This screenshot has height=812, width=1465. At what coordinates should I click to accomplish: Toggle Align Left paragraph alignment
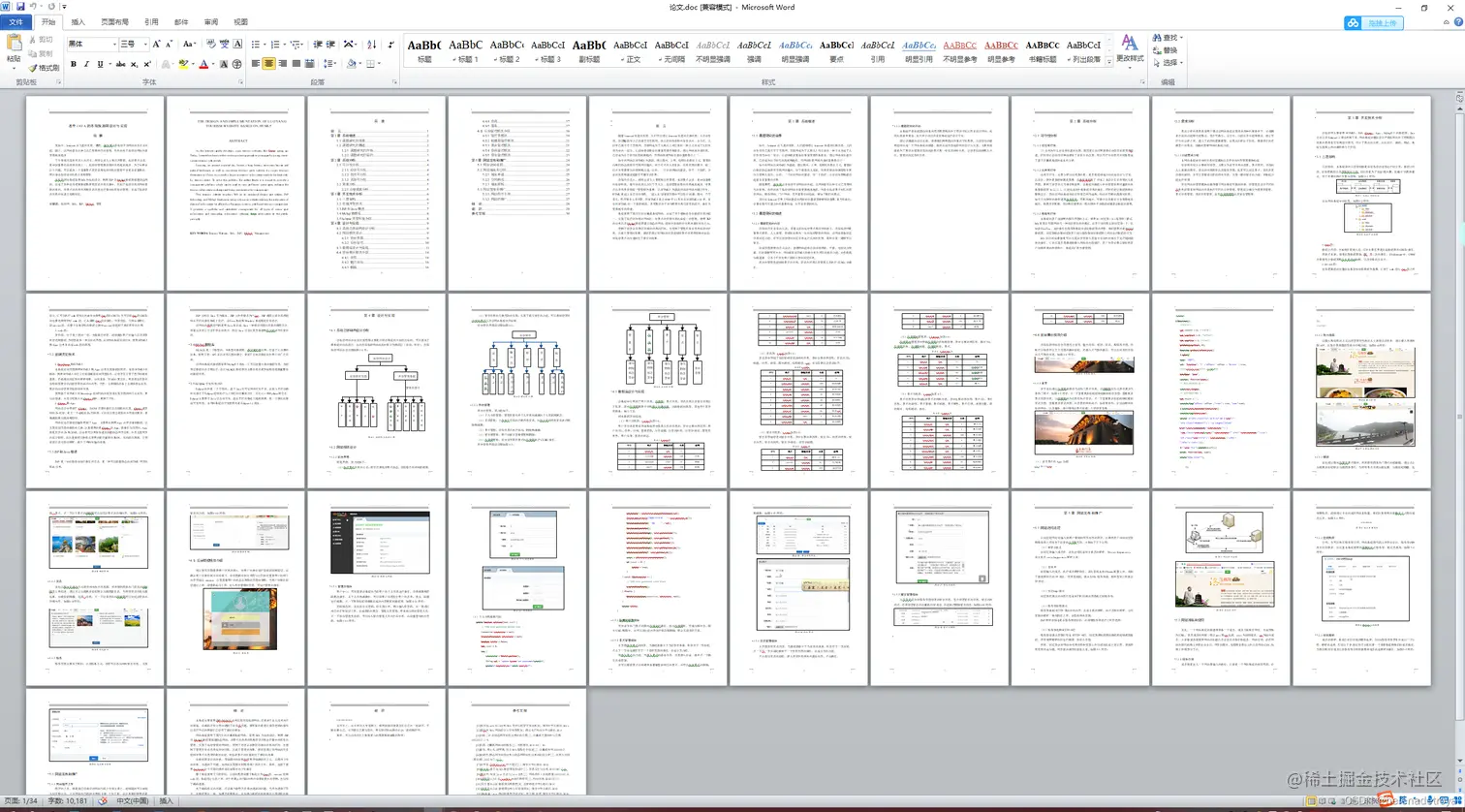pos(255,64)
